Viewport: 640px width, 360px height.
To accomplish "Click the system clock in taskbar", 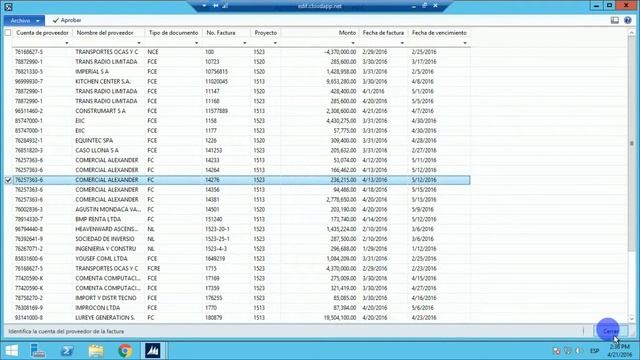I will point(620,351).
